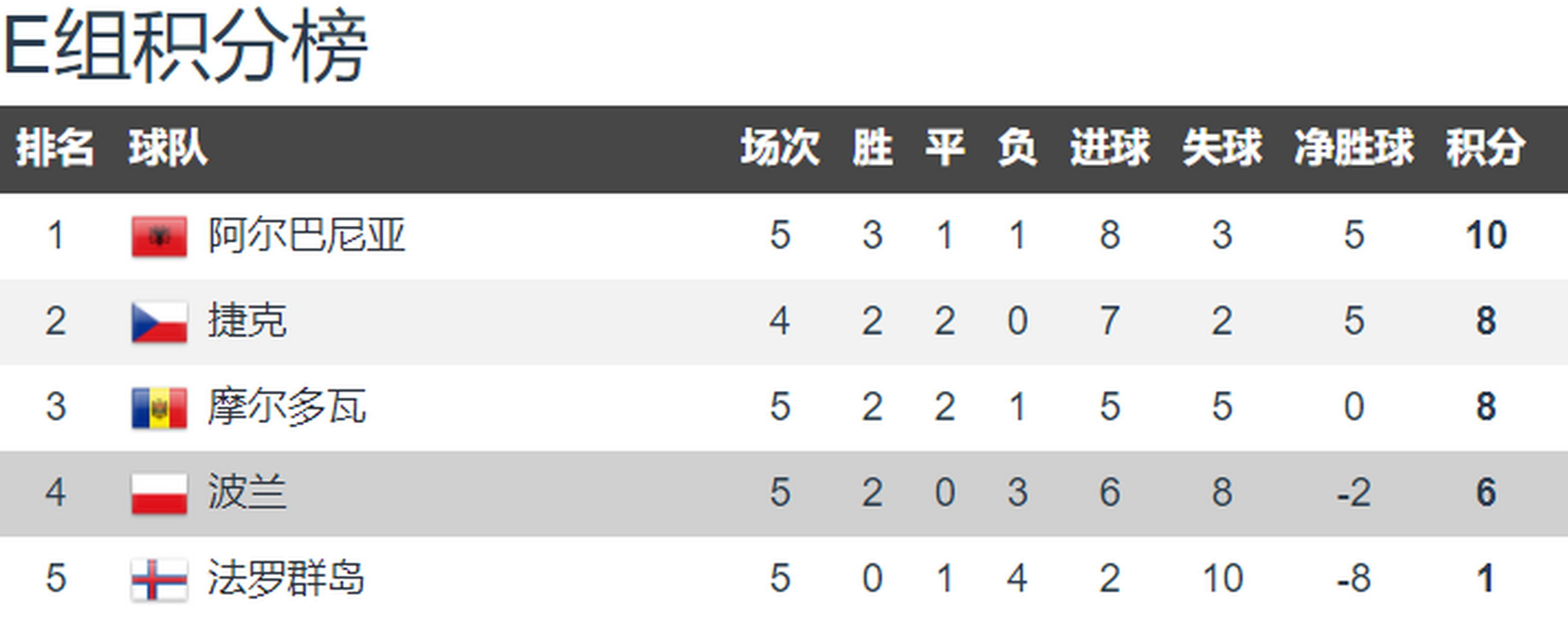This screenshot has width=1568, height=638.
Task: Sort by the 场次 column header
Action: (x=780, y=148)
